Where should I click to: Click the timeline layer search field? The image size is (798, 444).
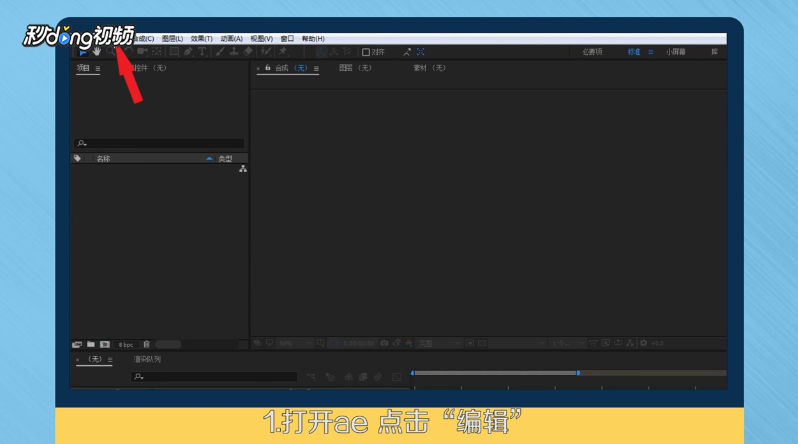click(214, 377)
